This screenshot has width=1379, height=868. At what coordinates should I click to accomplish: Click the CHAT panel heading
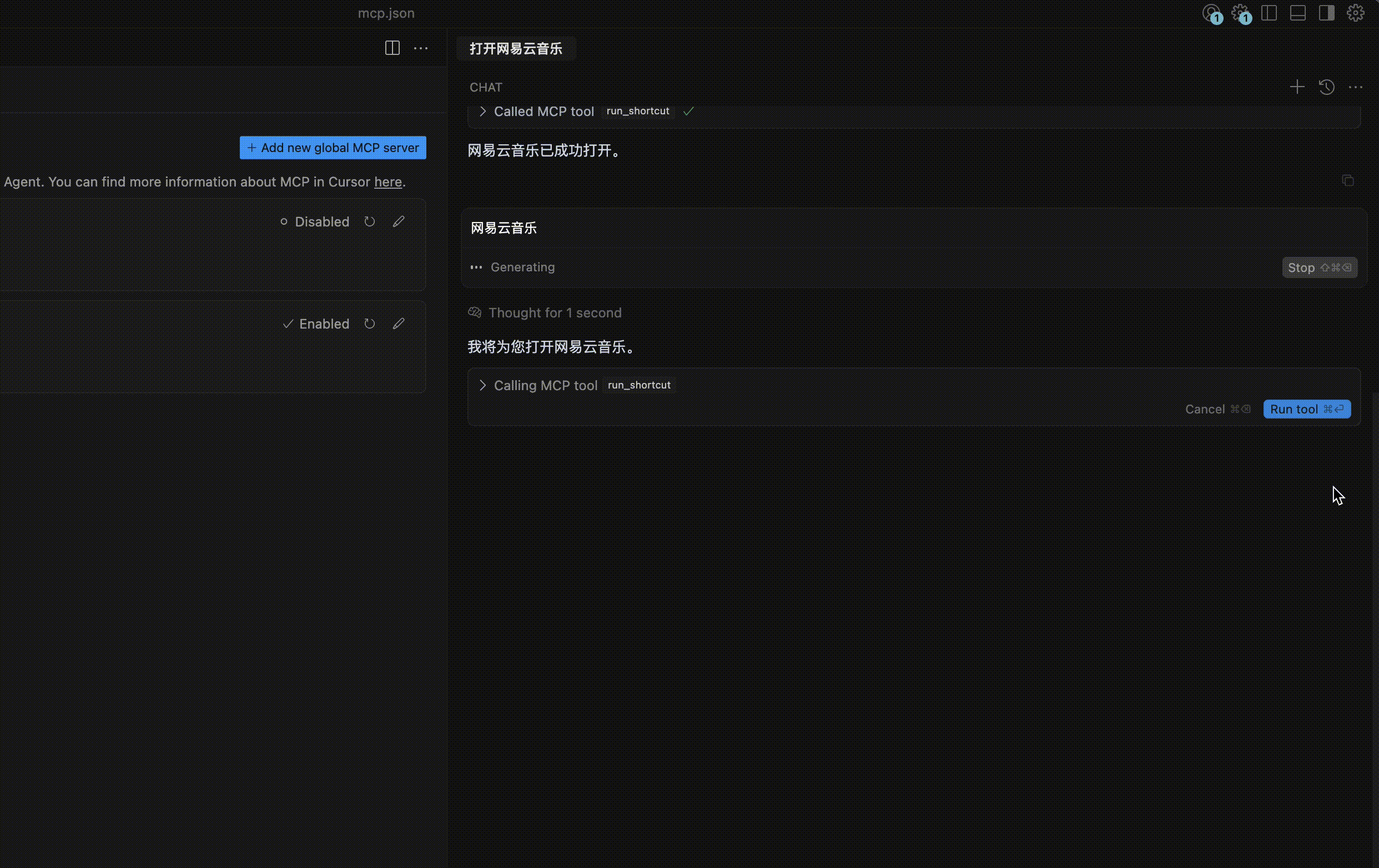coord(486,87)
